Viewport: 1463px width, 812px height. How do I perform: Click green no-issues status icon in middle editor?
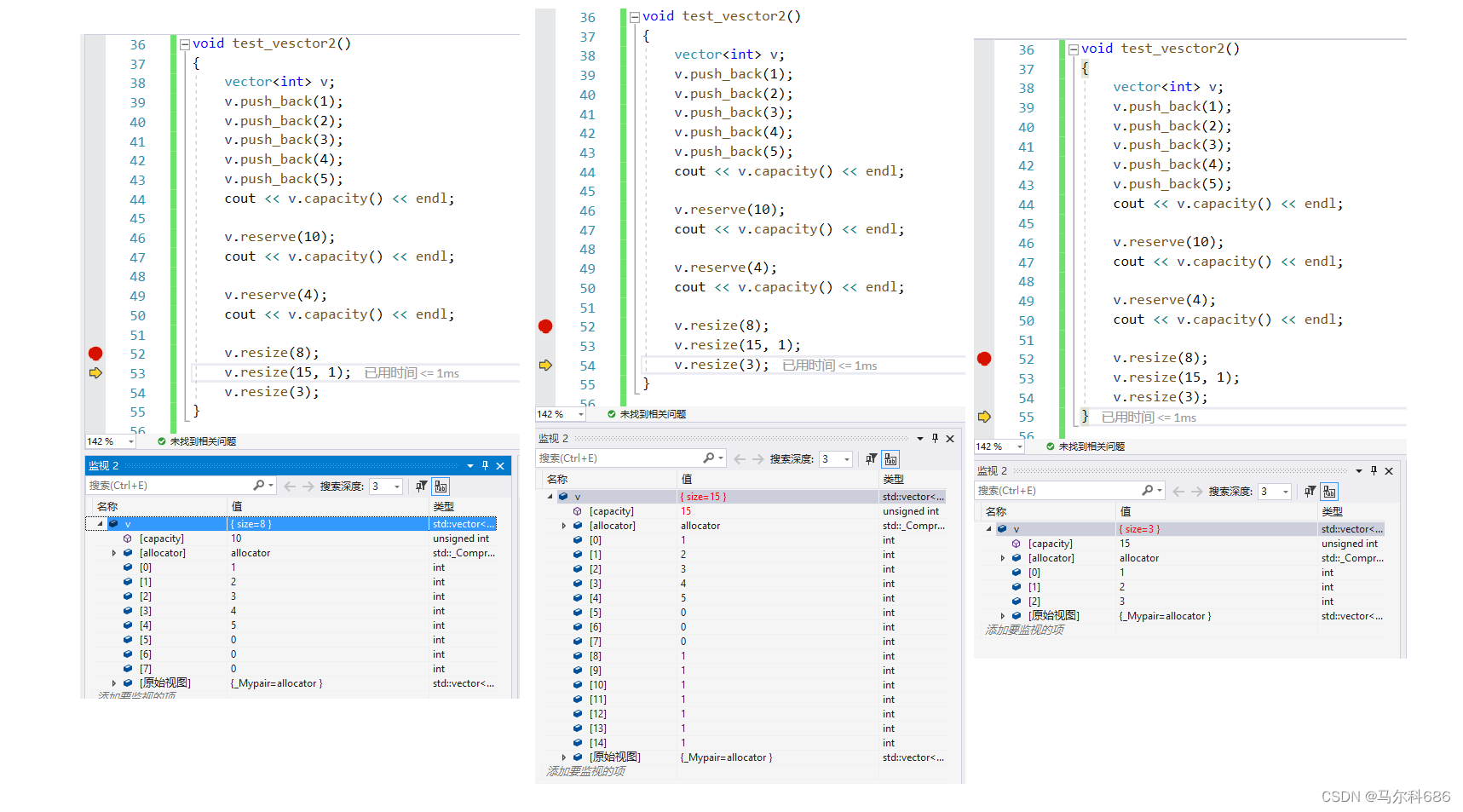coord(612,414)
